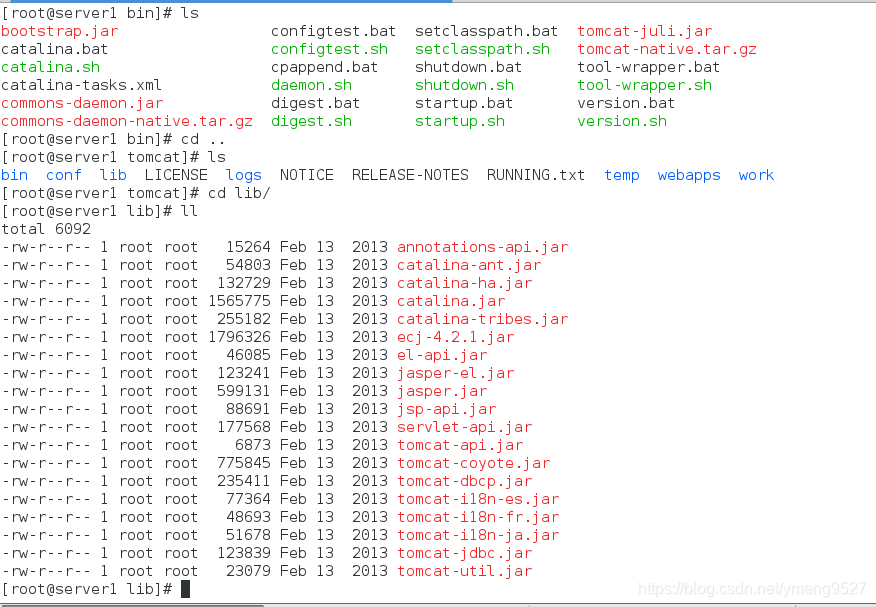Viewport: 876px width, 607px height.
Task: Click the blue bin directory name
Action: tap(15, 175)
